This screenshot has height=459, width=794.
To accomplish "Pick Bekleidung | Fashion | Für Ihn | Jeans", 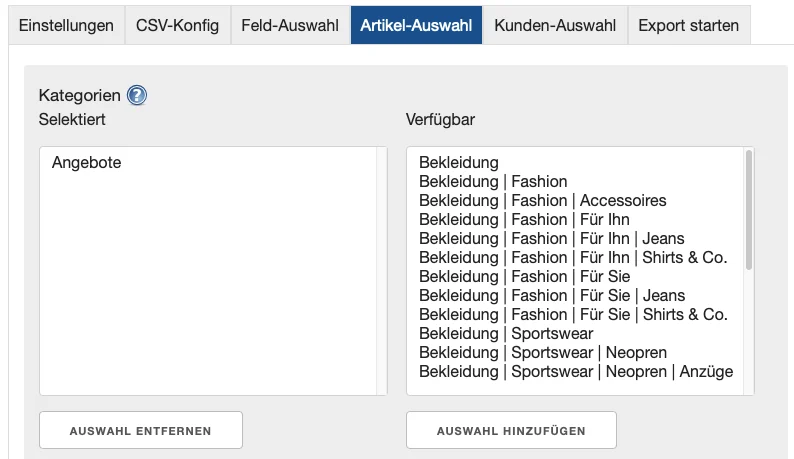I will pos(552,238).
